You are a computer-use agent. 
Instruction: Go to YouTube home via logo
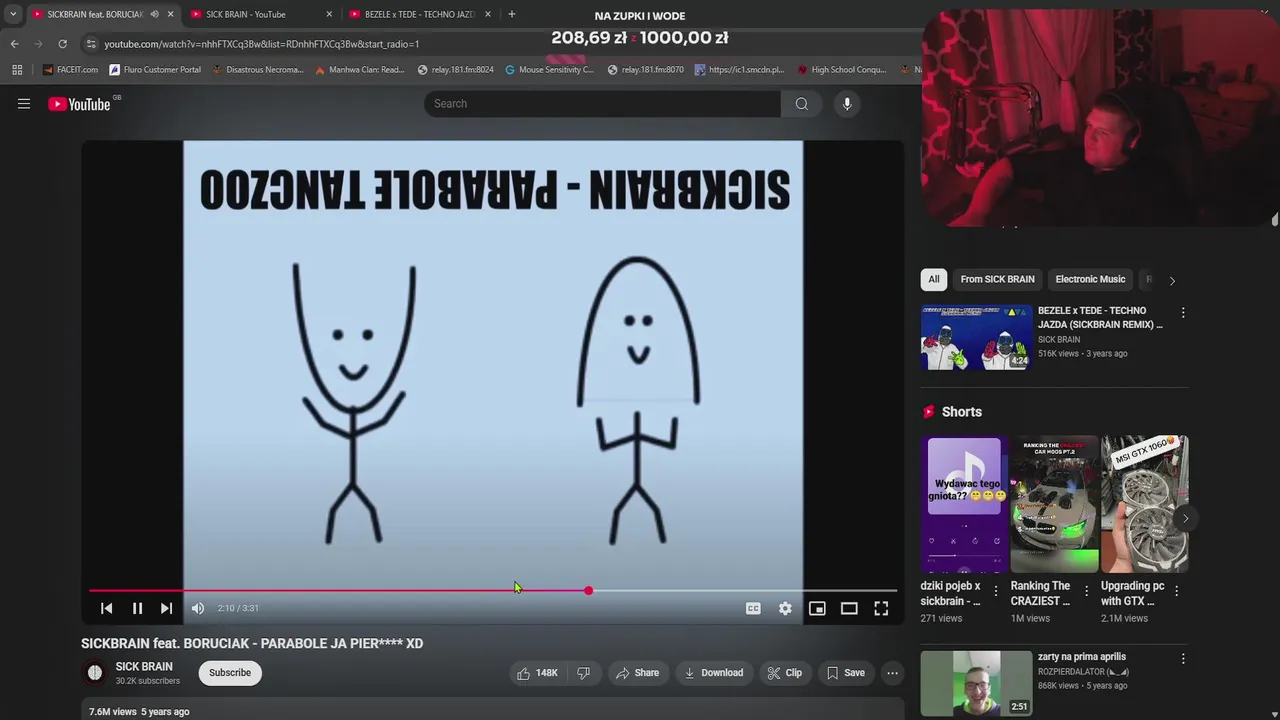[x=79, y=104]
